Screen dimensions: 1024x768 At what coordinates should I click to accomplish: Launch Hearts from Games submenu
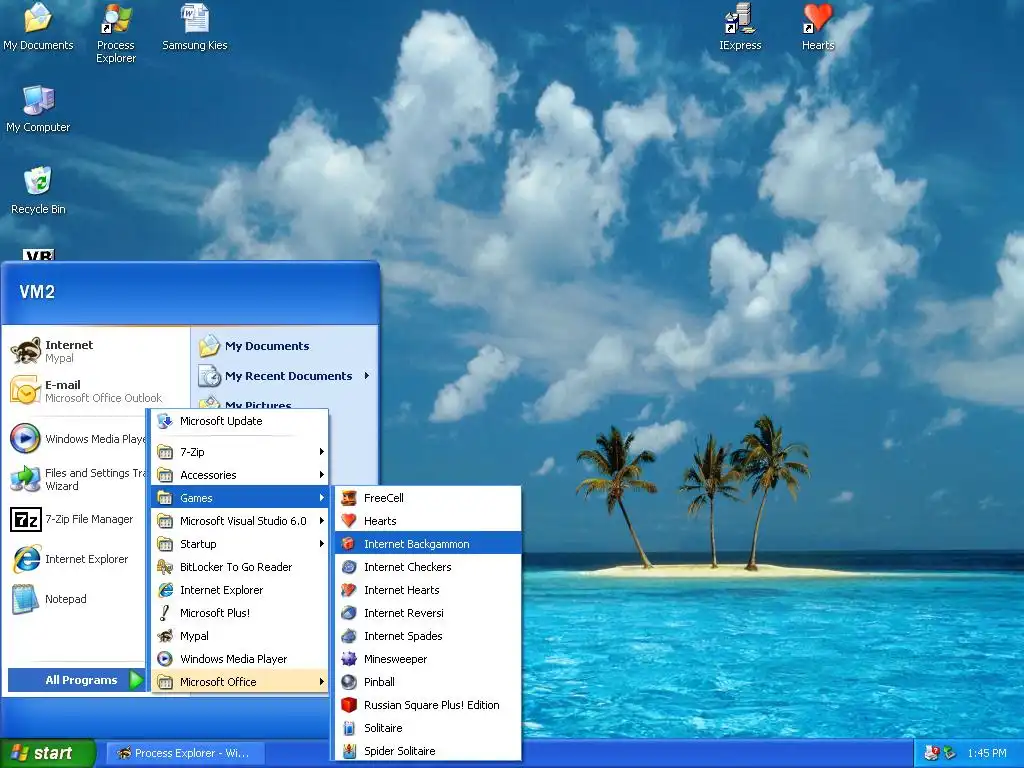click(428, 520)
